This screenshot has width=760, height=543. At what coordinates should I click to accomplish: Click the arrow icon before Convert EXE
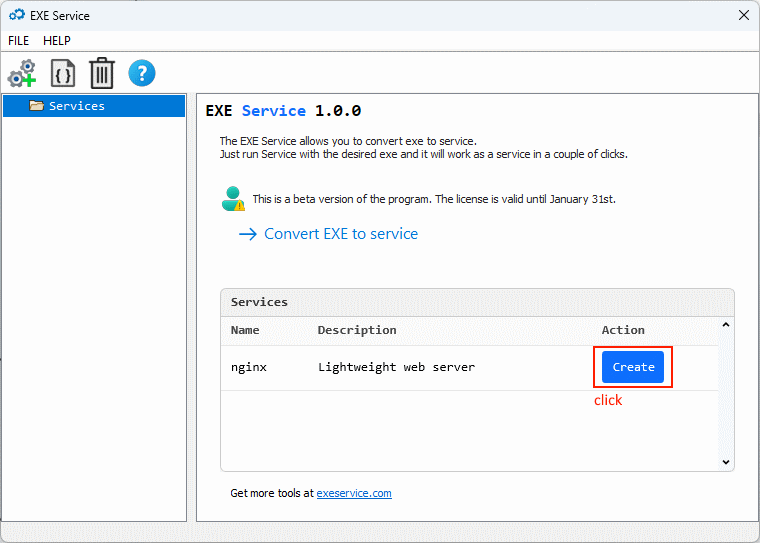pos(248,235)
